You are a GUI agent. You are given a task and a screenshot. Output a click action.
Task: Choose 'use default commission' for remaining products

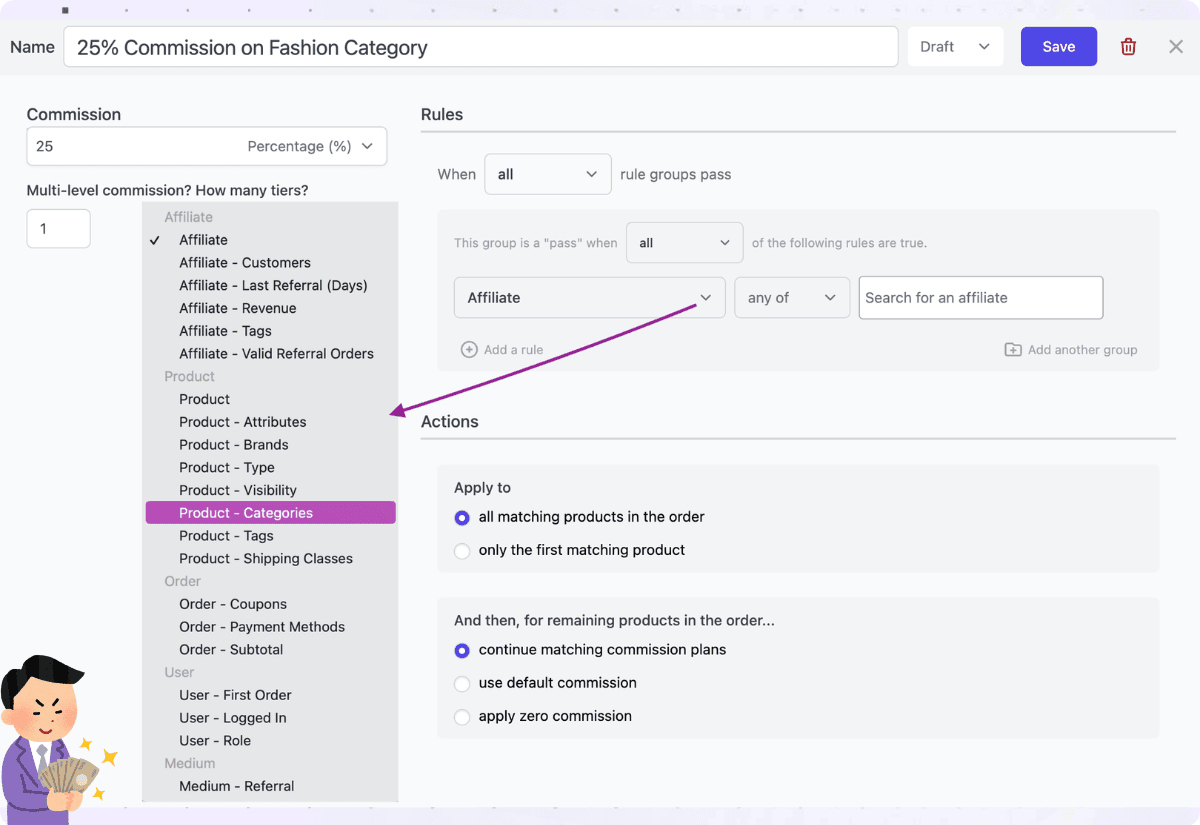(x=461, y=683)
